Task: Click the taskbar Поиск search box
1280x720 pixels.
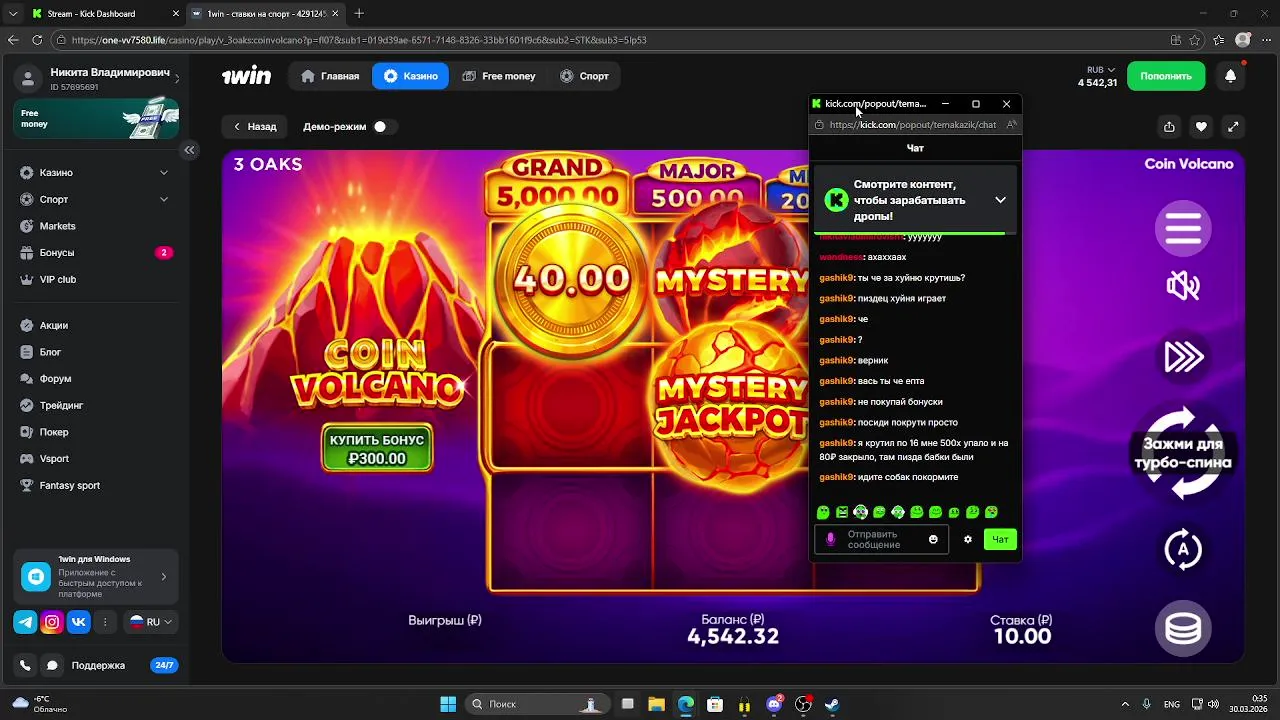Action: click(537, 704)
